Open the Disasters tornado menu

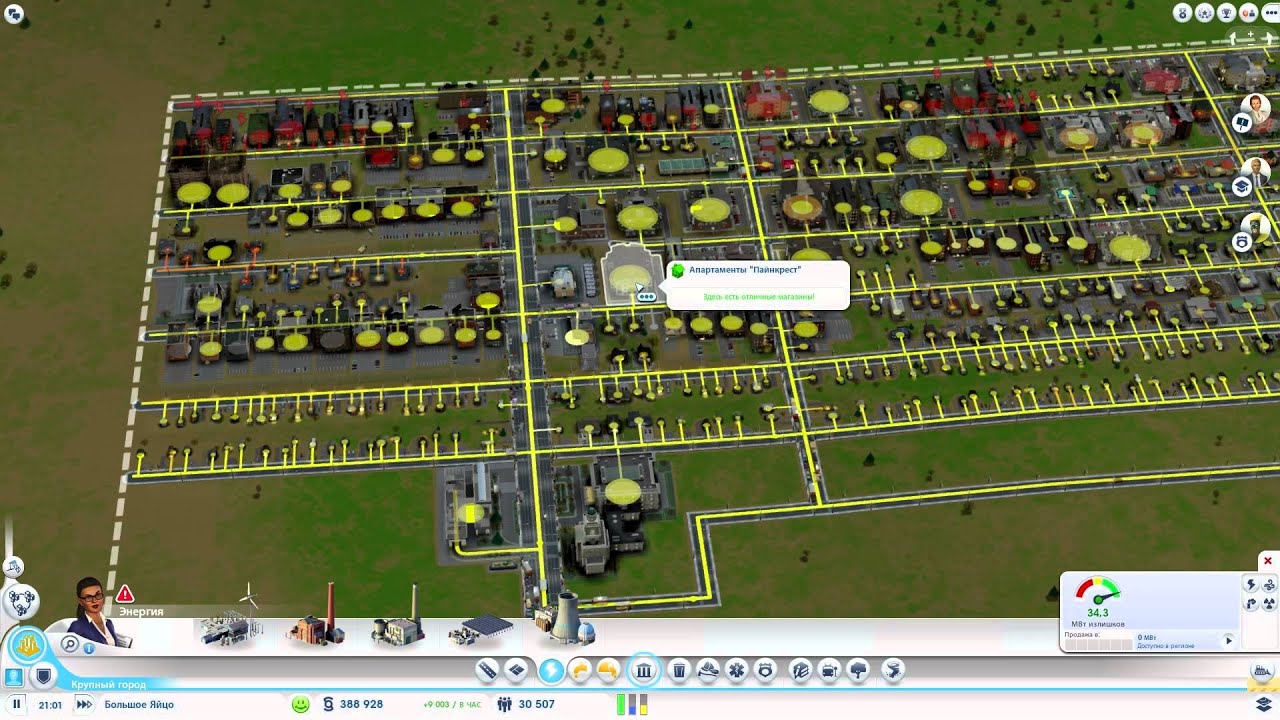(x=894, y=670)
